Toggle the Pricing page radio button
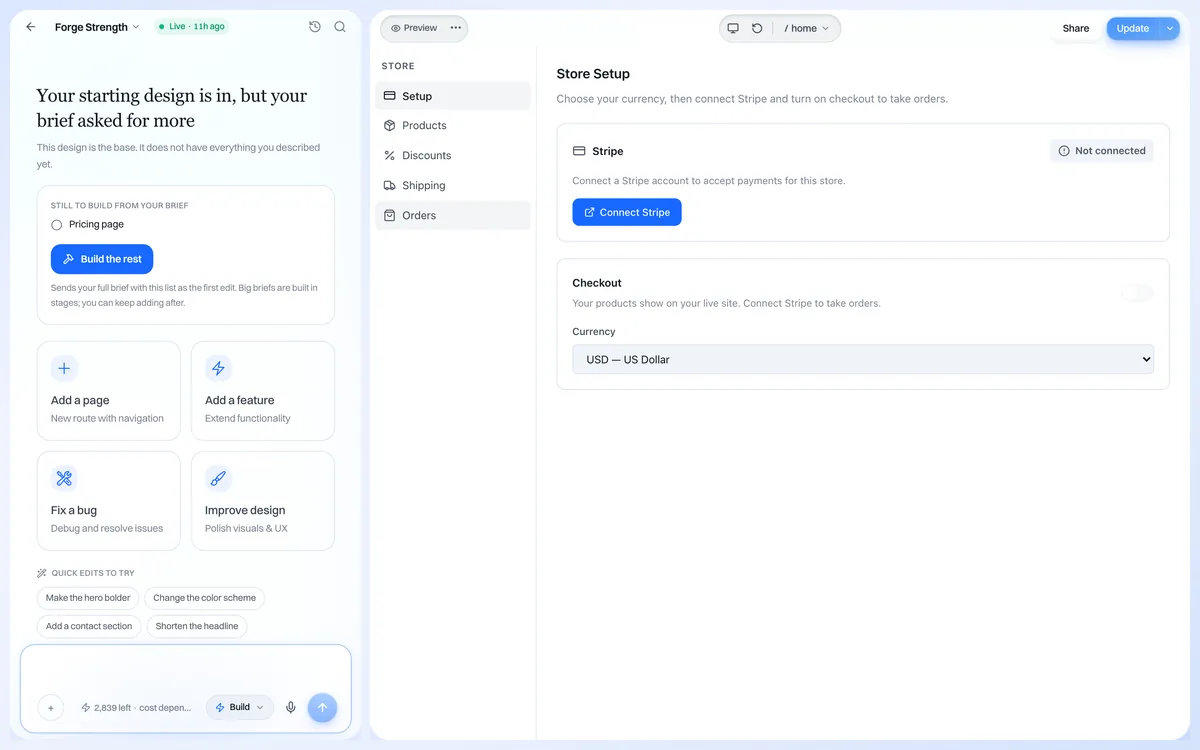The width and height of the screenshot is (1200, 750). coord(57,225)
